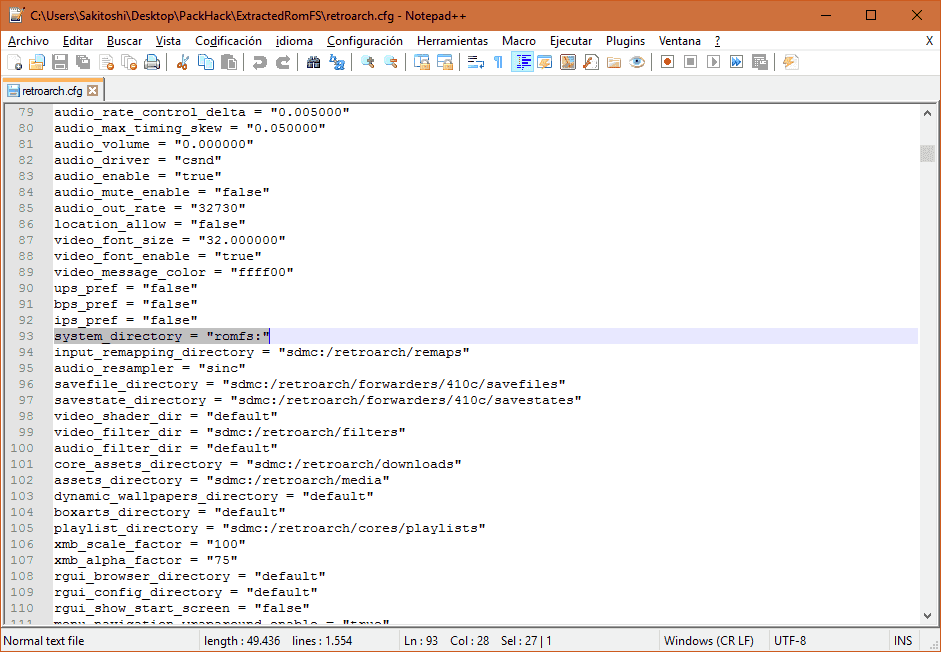Screen dimensions: 941x652
Task: Open the Ventana menu
Action: point(680,41)
